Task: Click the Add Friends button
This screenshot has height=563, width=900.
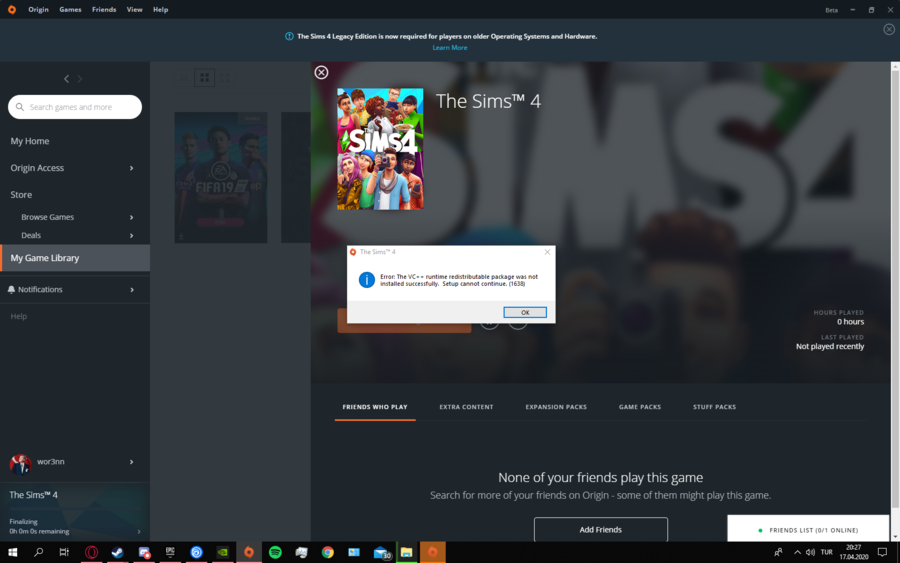Action: click(601, 530)
